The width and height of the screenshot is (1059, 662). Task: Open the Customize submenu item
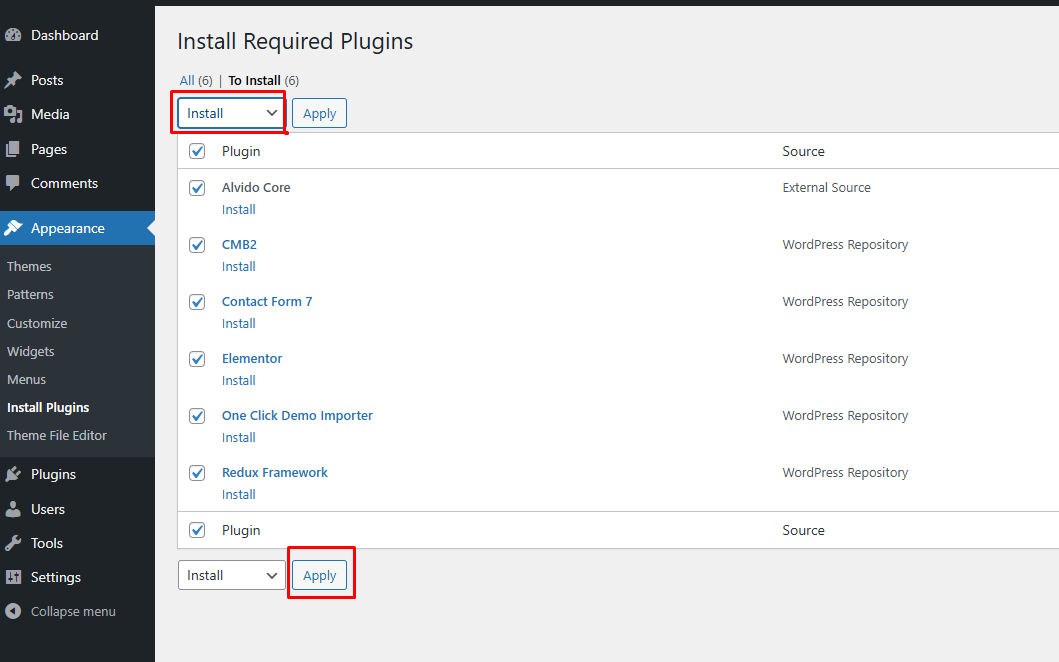point(37,324)
